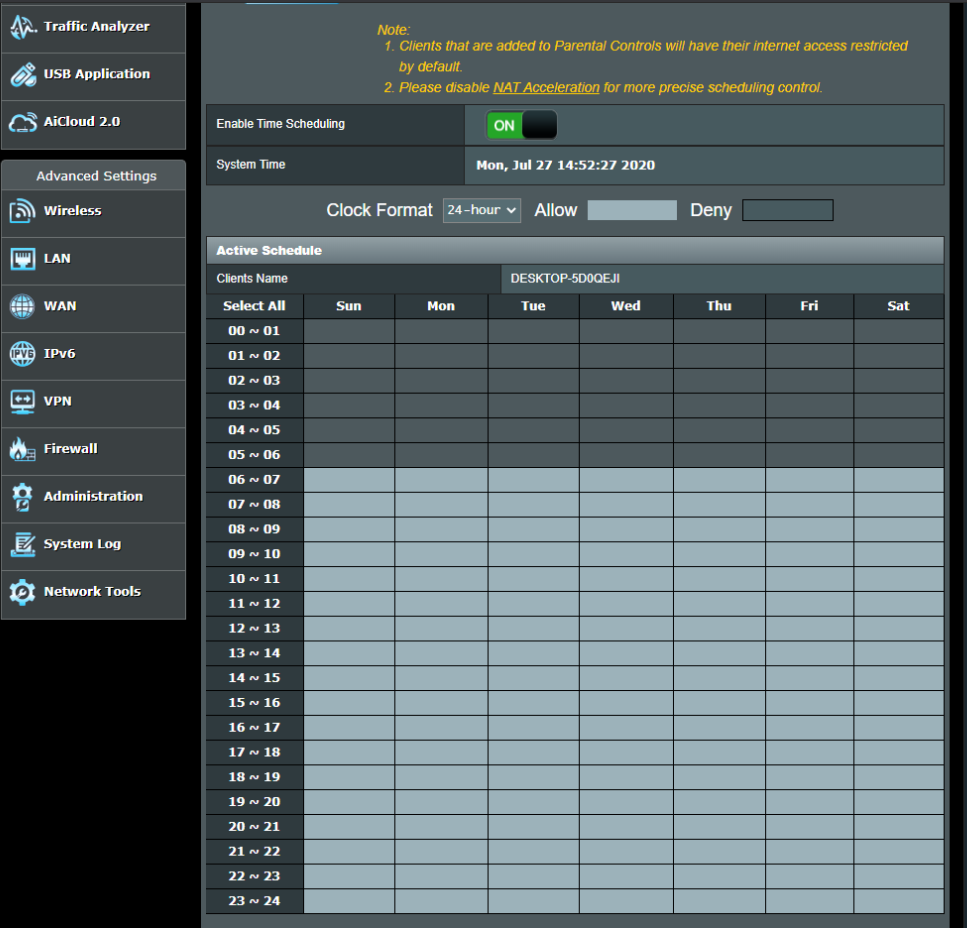The height and width of the screenshot is (928, 967).
Task: Open WAN globe icon
Action: point(22,306)
